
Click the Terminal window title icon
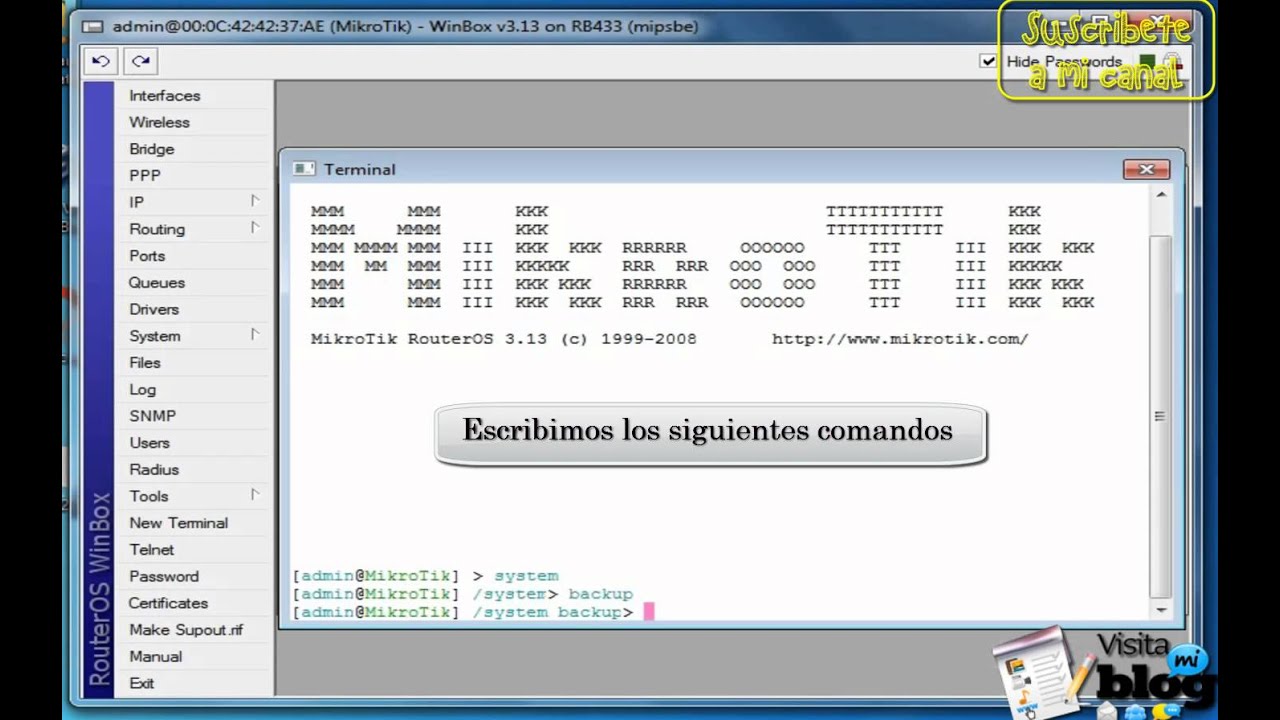click(x=304, y=169)
